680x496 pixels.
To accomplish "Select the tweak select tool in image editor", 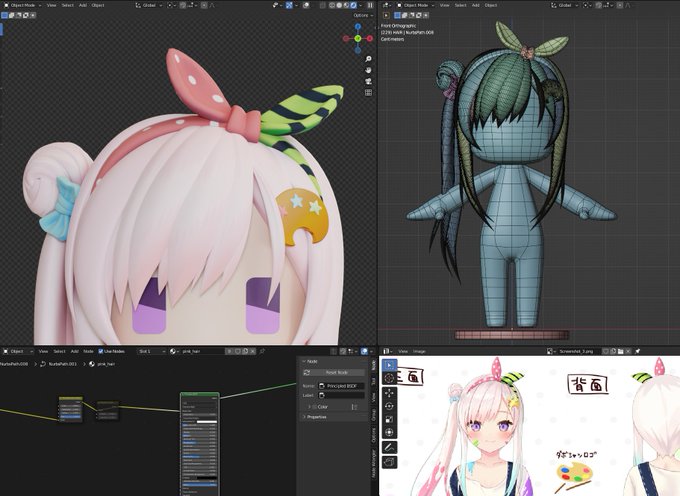I will (389, 365).
